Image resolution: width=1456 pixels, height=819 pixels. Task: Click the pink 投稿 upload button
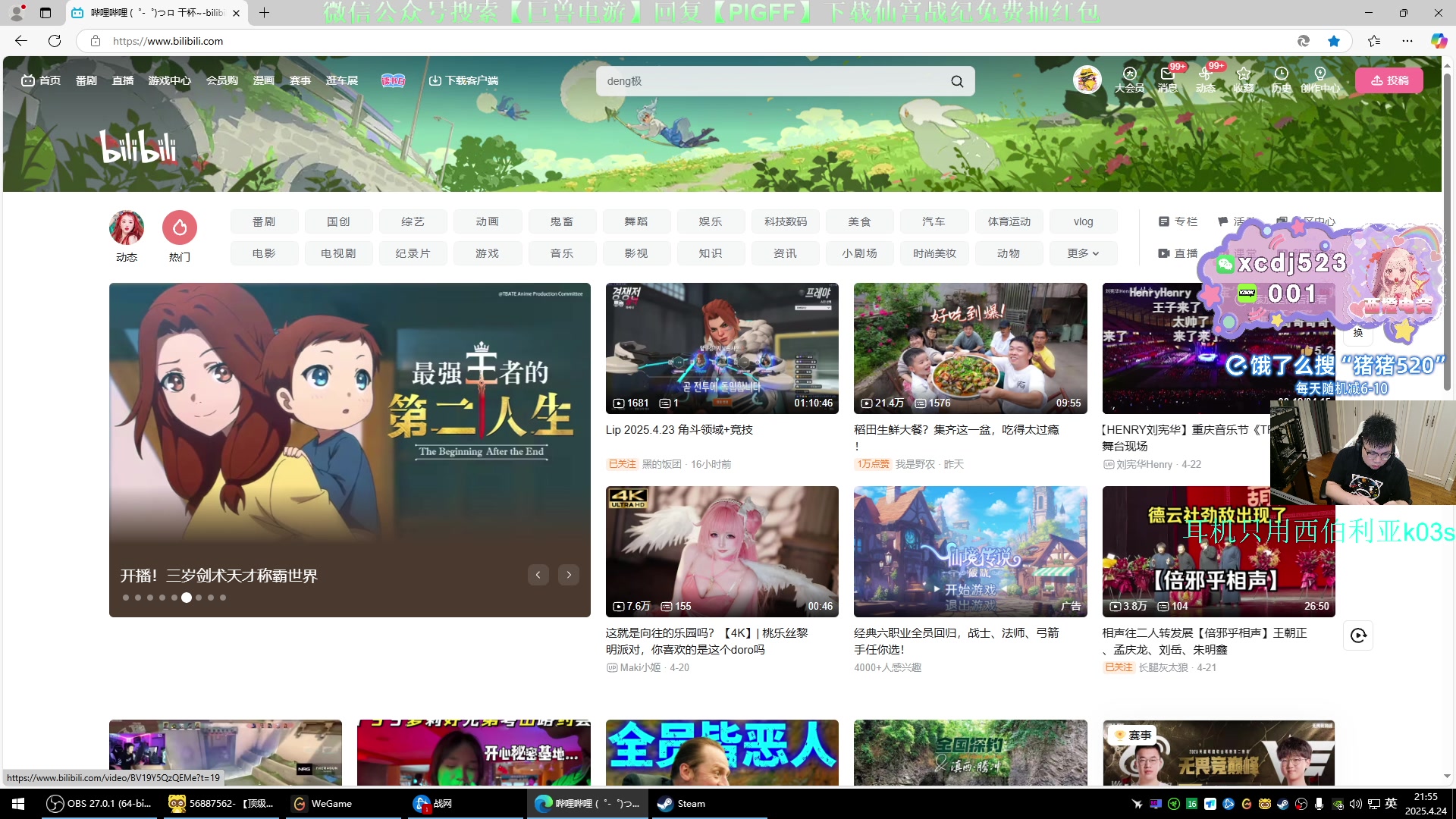pos(1389,80)
